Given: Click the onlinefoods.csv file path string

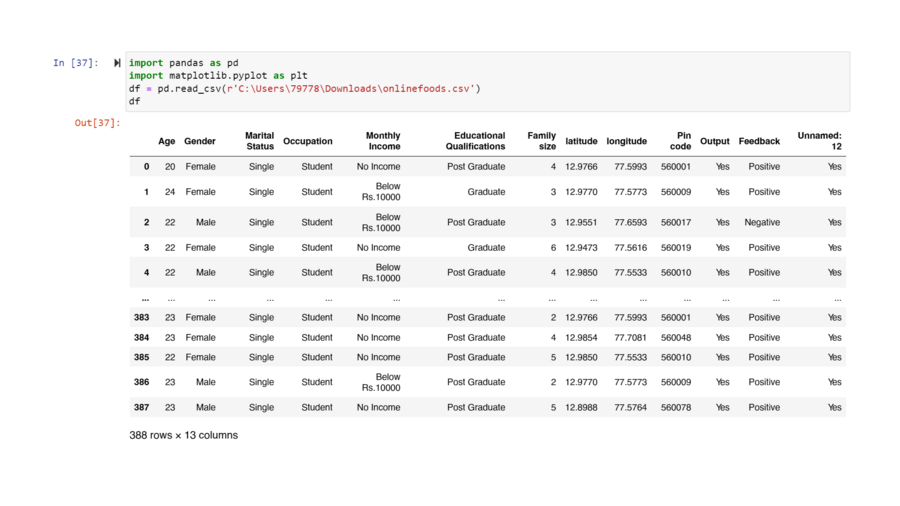Looking at the screenshot, I should tap(350, 89).
